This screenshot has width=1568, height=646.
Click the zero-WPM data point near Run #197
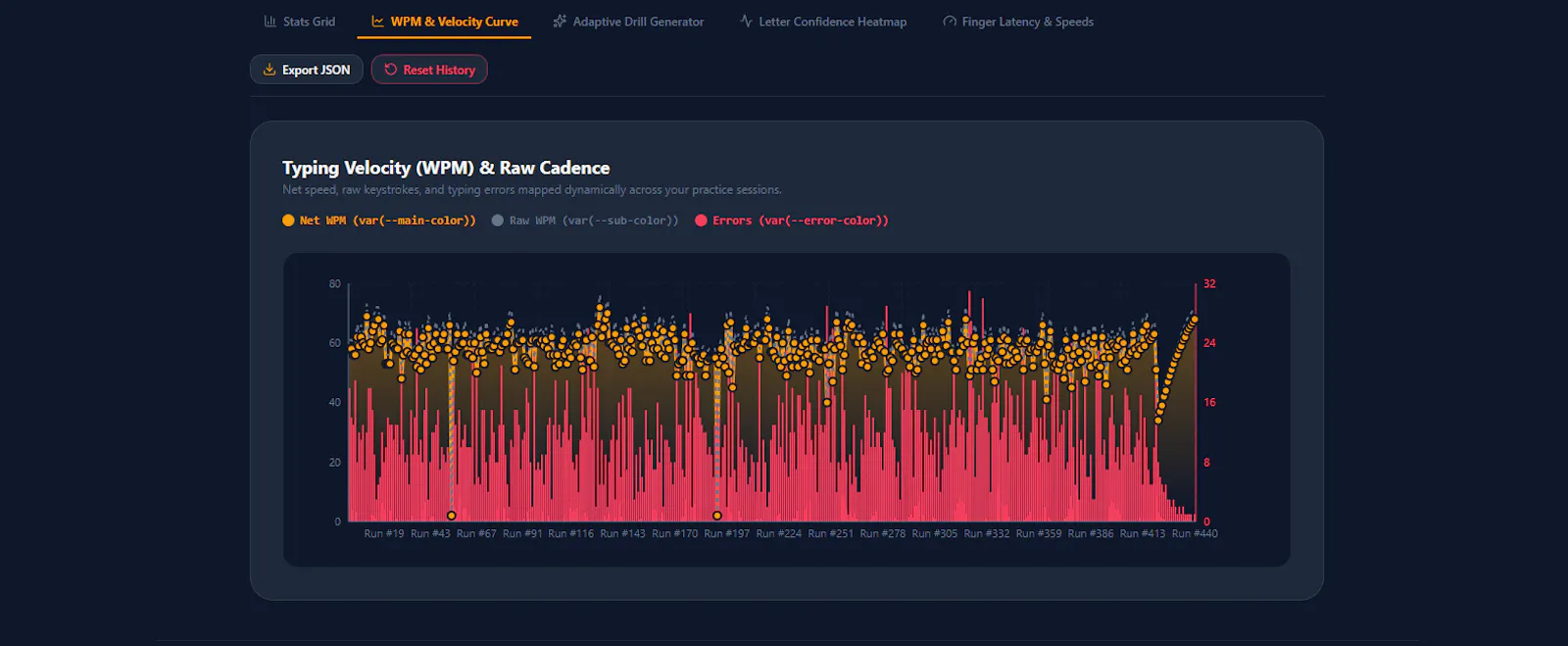coord(717,516)
